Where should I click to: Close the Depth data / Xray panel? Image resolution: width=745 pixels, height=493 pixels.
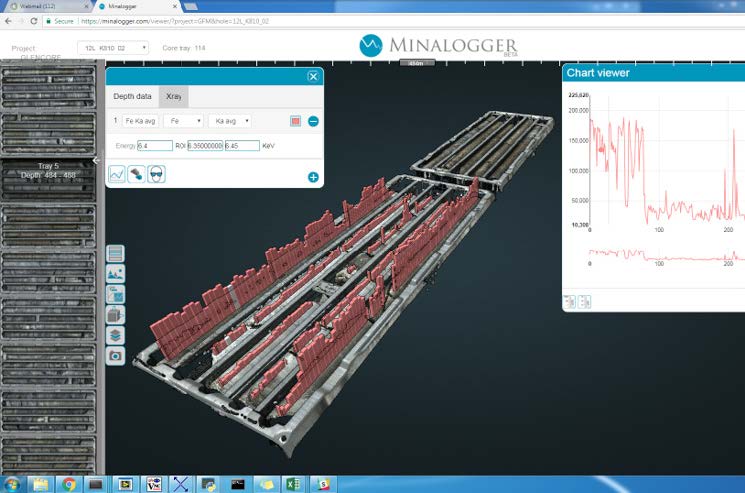(x=313, y=76)
